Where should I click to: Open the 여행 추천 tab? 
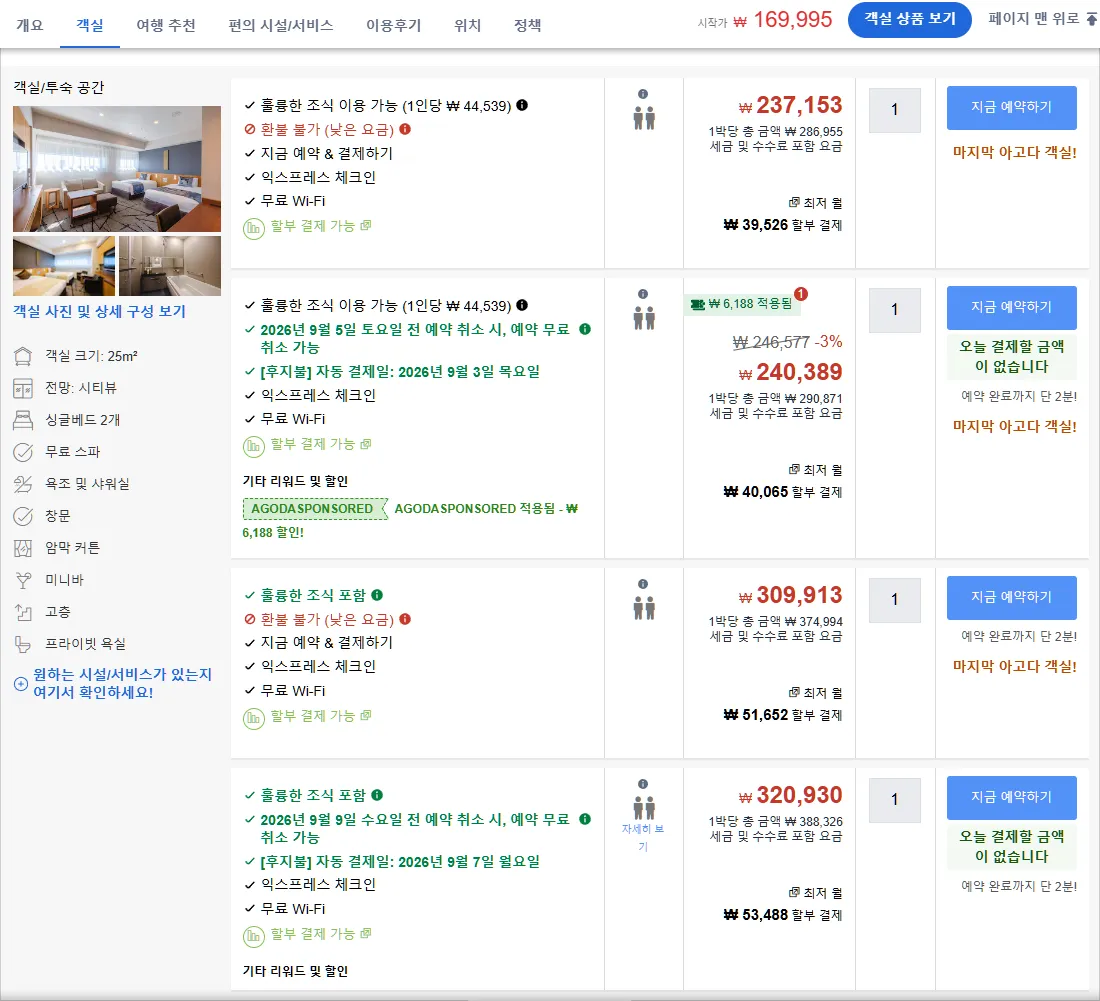tap(166, 25)
